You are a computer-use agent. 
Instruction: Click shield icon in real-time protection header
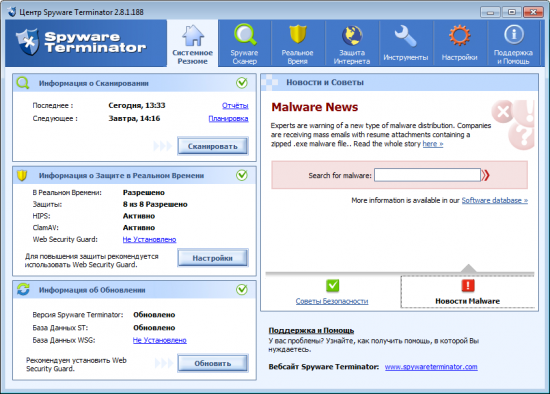click(22, 175)
